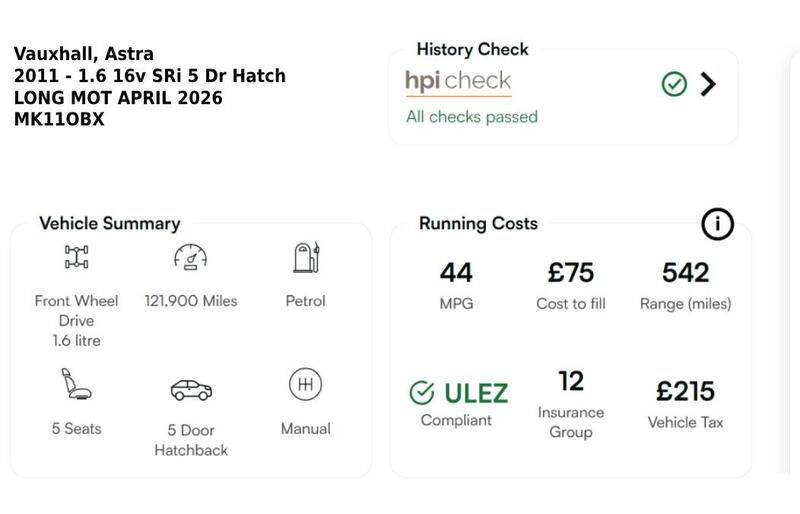Click the 12 Insurance Group value

571,381
